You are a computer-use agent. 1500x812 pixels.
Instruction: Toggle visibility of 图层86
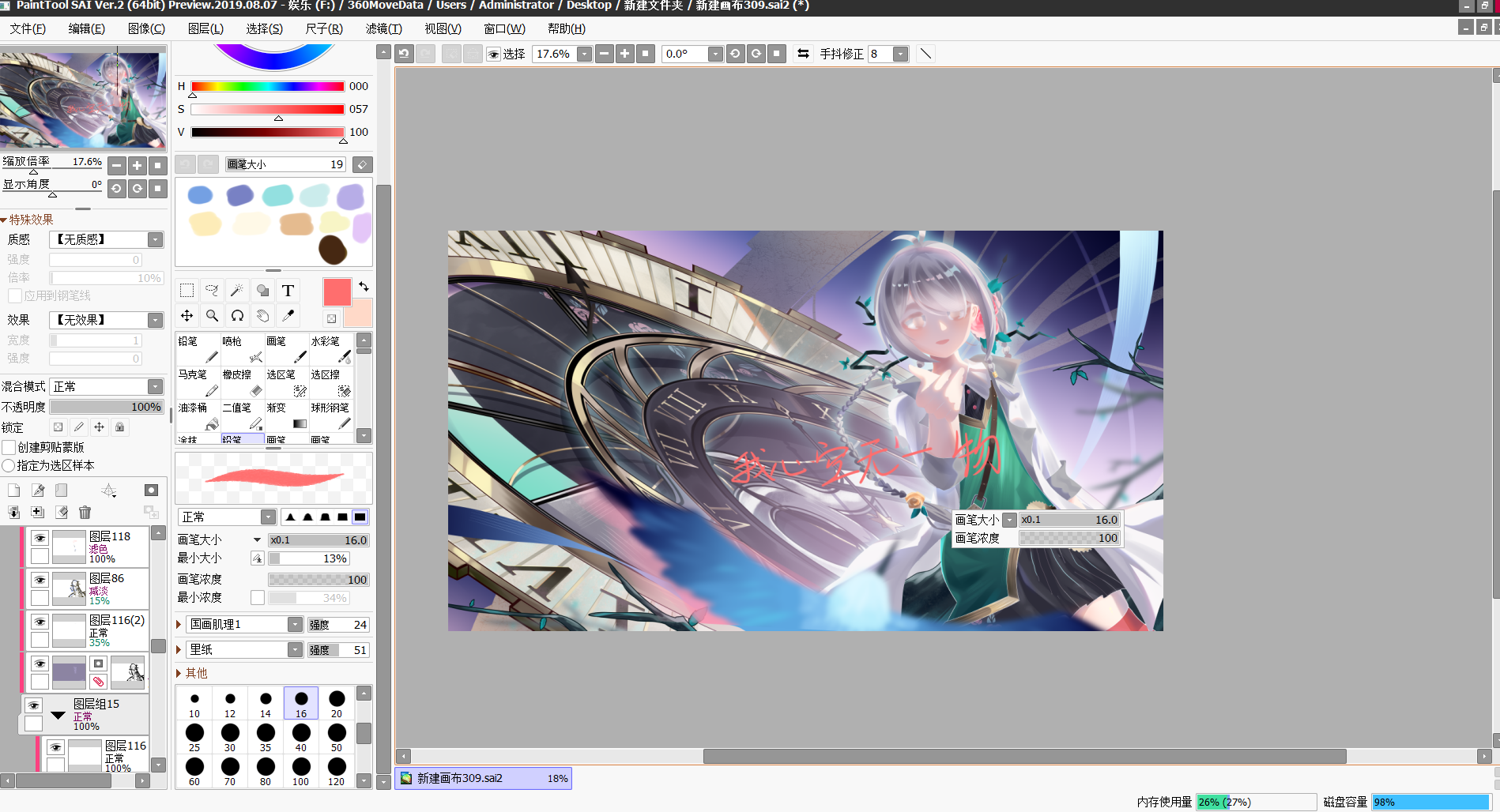click(40, 580)
